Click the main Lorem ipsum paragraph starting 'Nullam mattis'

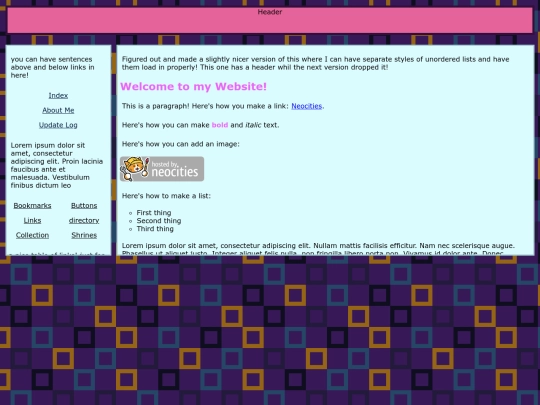(318, 249)
